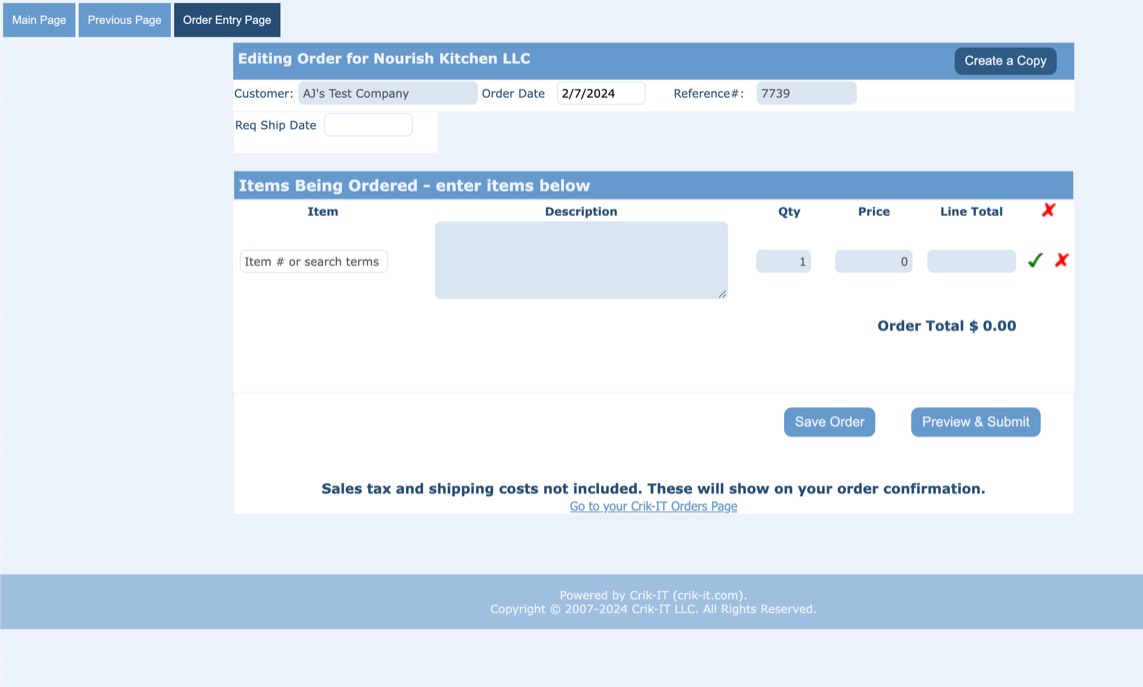The width and height of the screenshot is (1143, 687).
Task: Focus the Req Ship Date field
Action: 368,125
